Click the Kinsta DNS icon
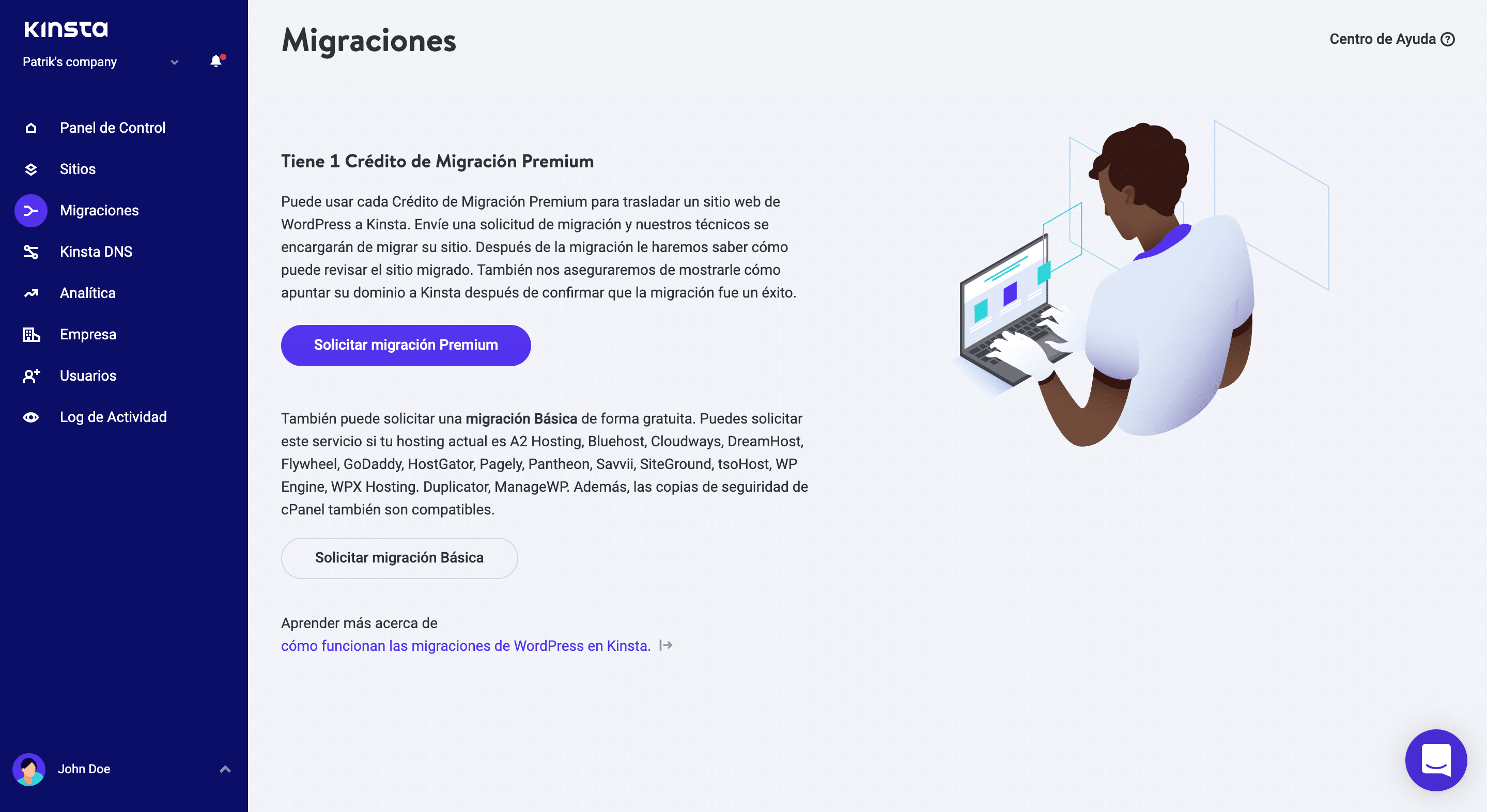This screenshot has width=1487, height=812. click(29, 251)
